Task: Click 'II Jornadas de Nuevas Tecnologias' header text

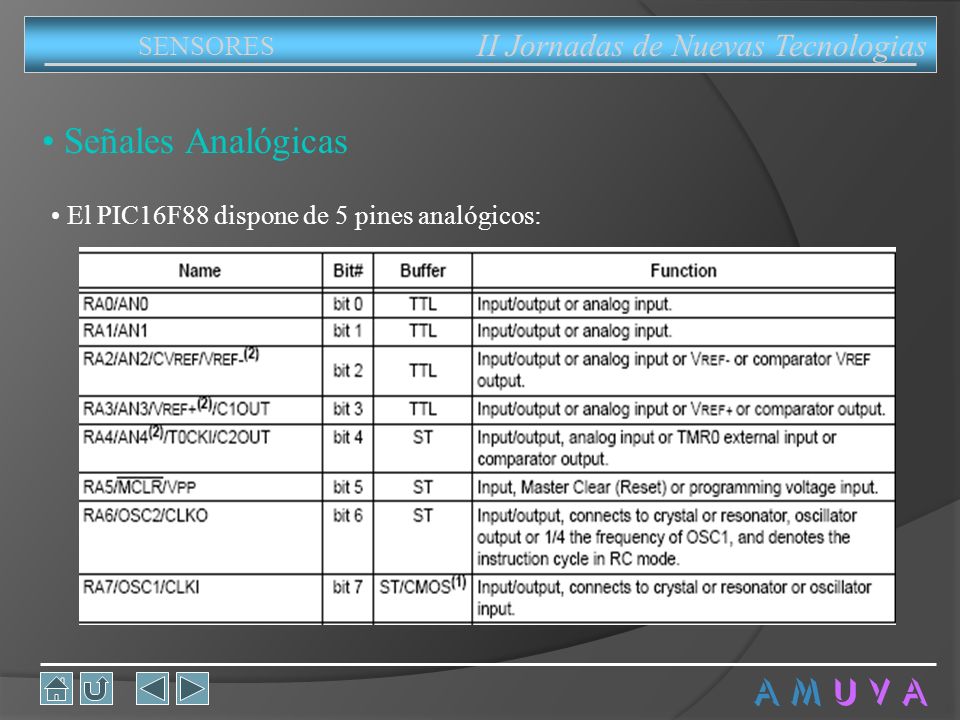Action: pos(701,47)
